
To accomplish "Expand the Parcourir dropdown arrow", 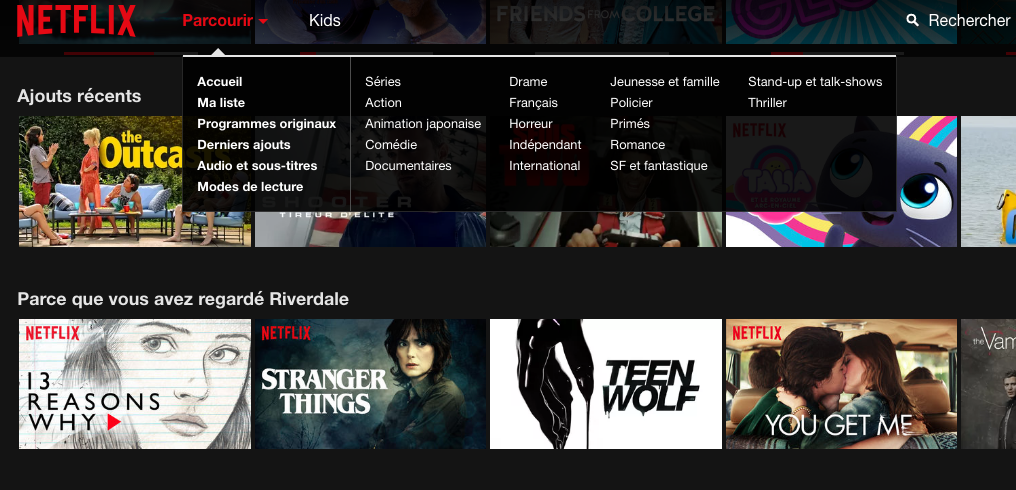I will [262, 21].
